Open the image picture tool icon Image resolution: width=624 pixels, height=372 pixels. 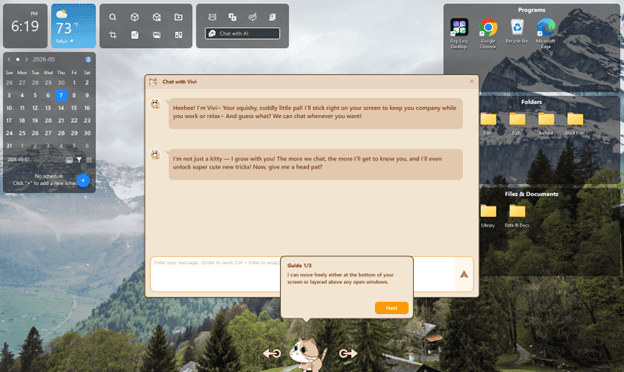[x=157, y=35]
